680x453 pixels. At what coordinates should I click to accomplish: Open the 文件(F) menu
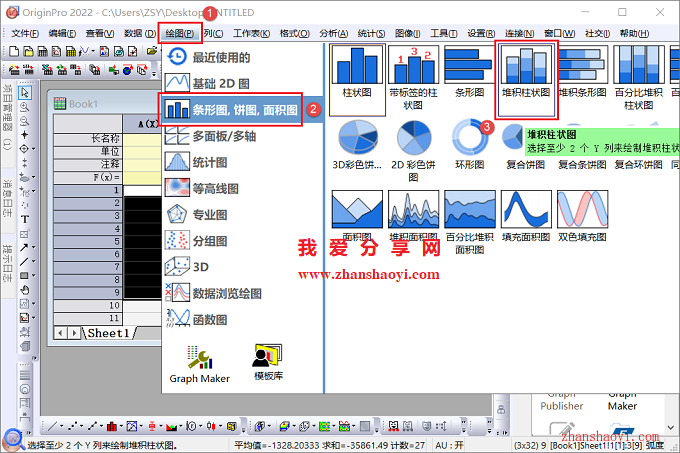(25, 33)
